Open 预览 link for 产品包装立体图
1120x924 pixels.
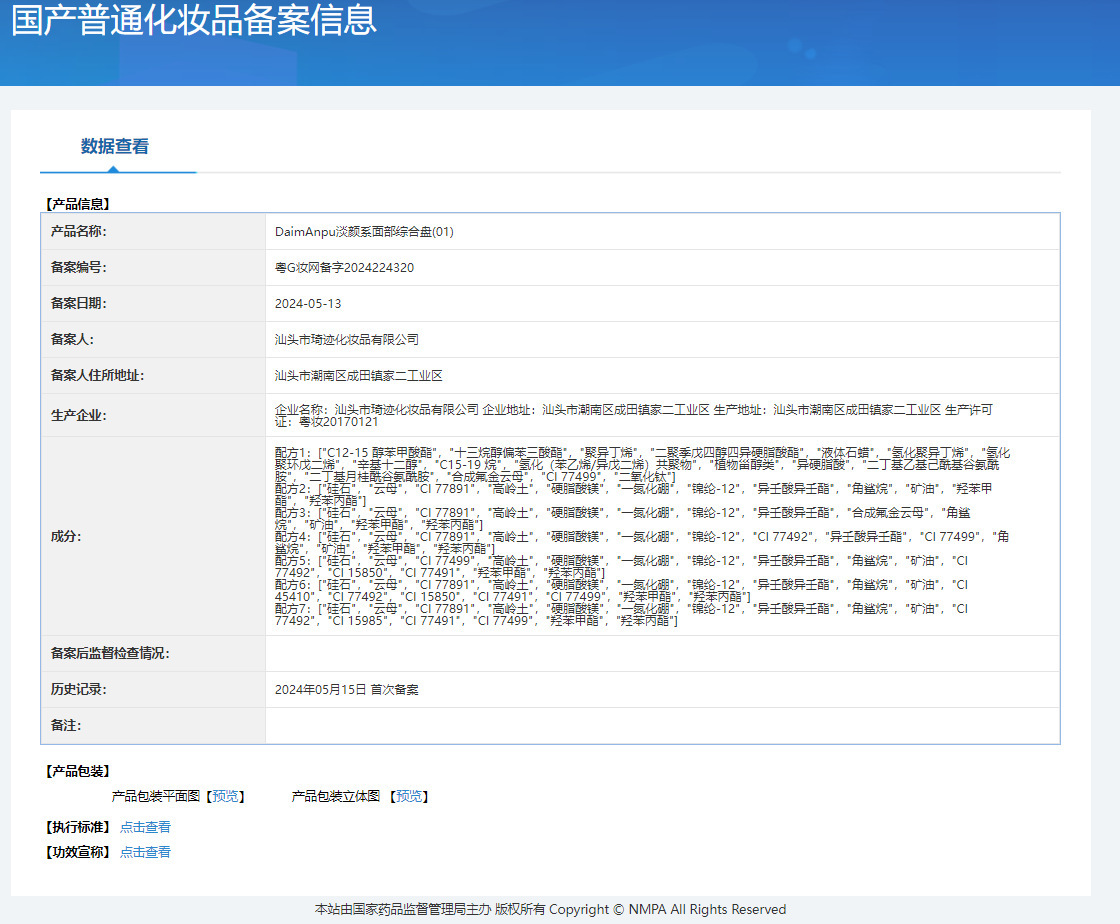coord(409,796)
